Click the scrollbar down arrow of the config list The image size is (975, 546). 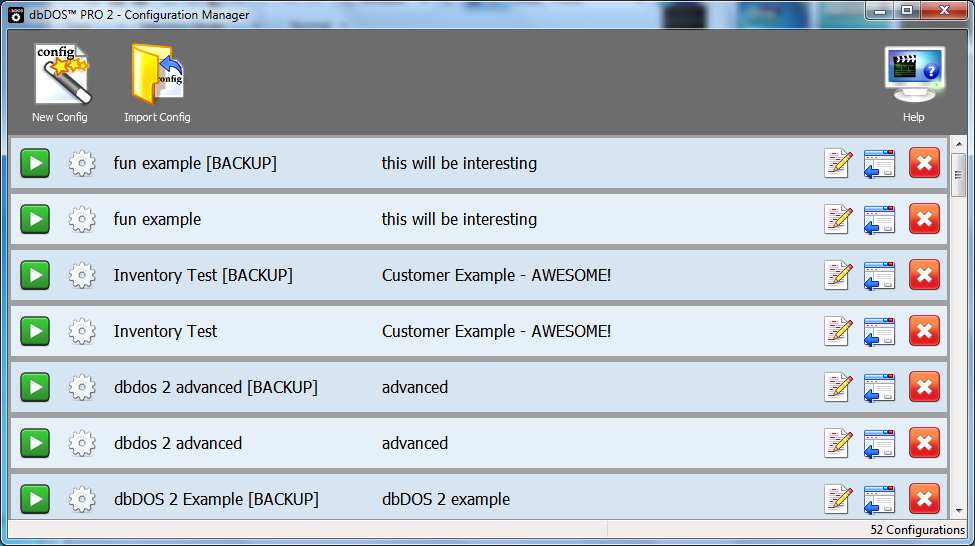[959, 511]
